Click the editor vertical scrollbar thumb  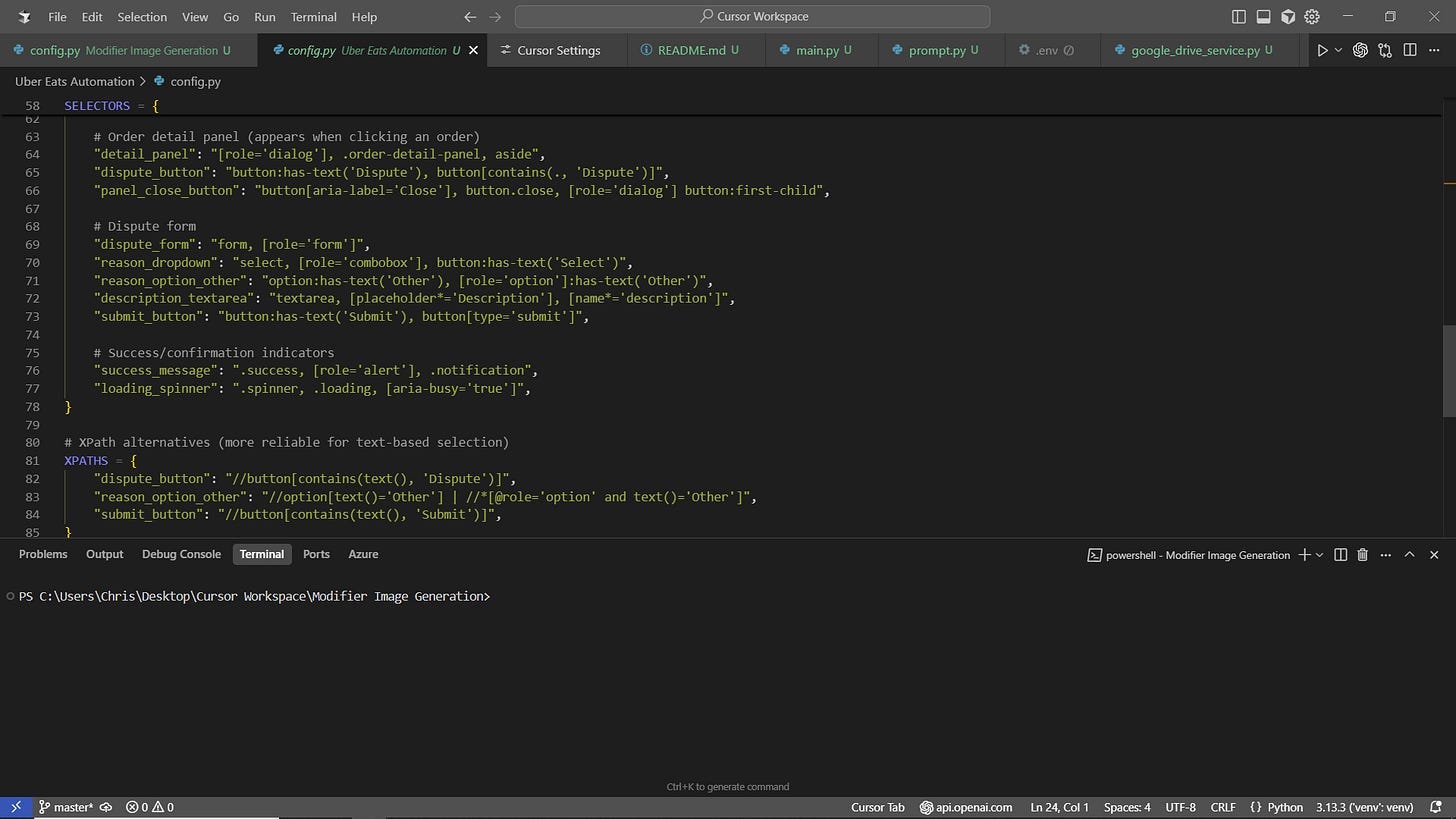point(1448,370)
